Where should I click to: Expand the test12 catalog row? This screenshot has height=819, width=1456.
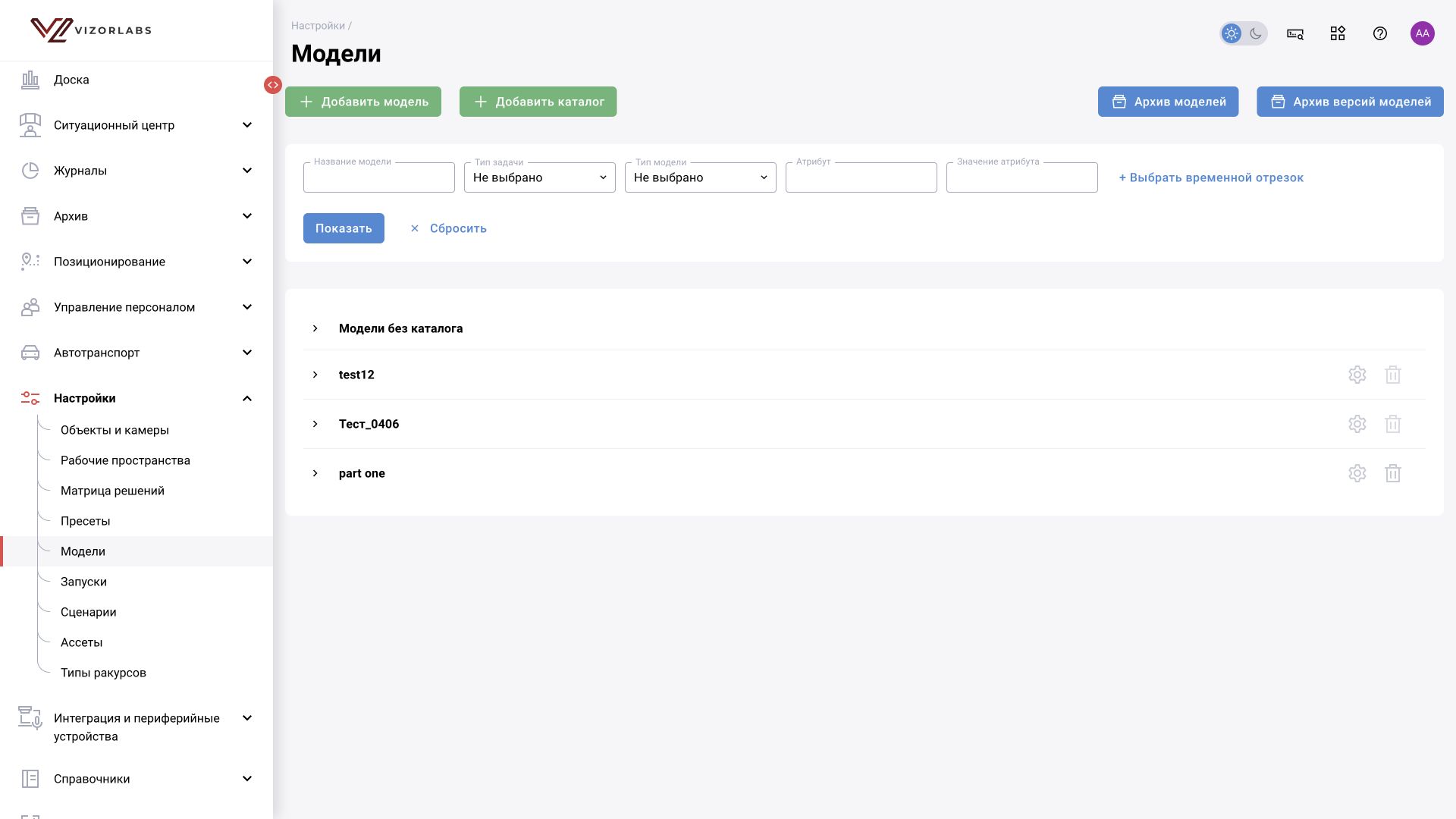click(315, 375)
